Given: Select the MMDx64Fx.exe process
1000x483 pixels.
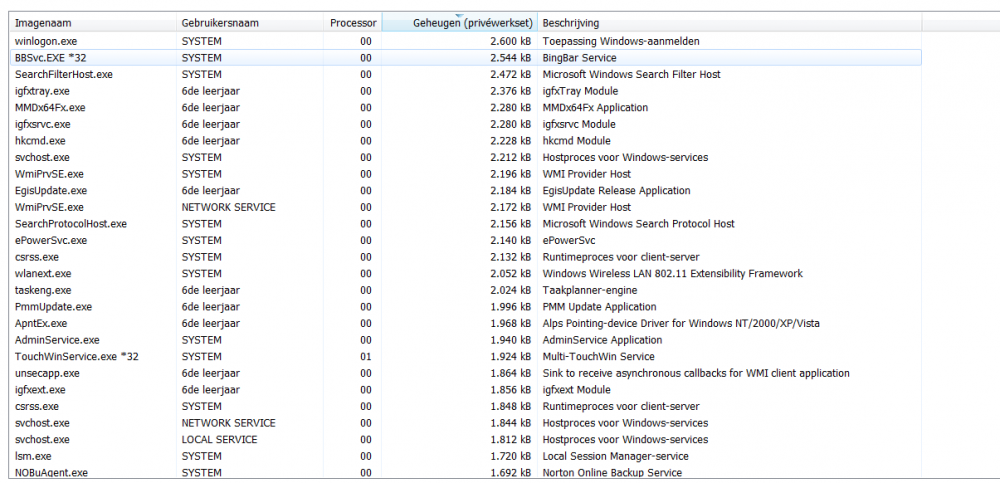Looking at the screenshot, I should 50,108.
